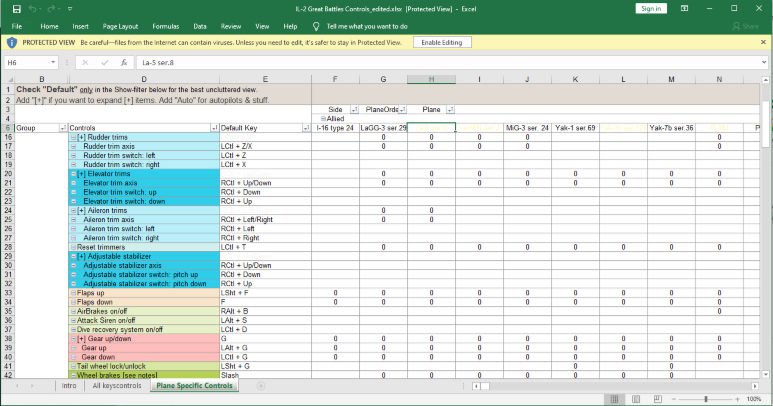Click the horizontal scrollbar thumb
The image size is (773, 406).
click(x=485, y=386)
